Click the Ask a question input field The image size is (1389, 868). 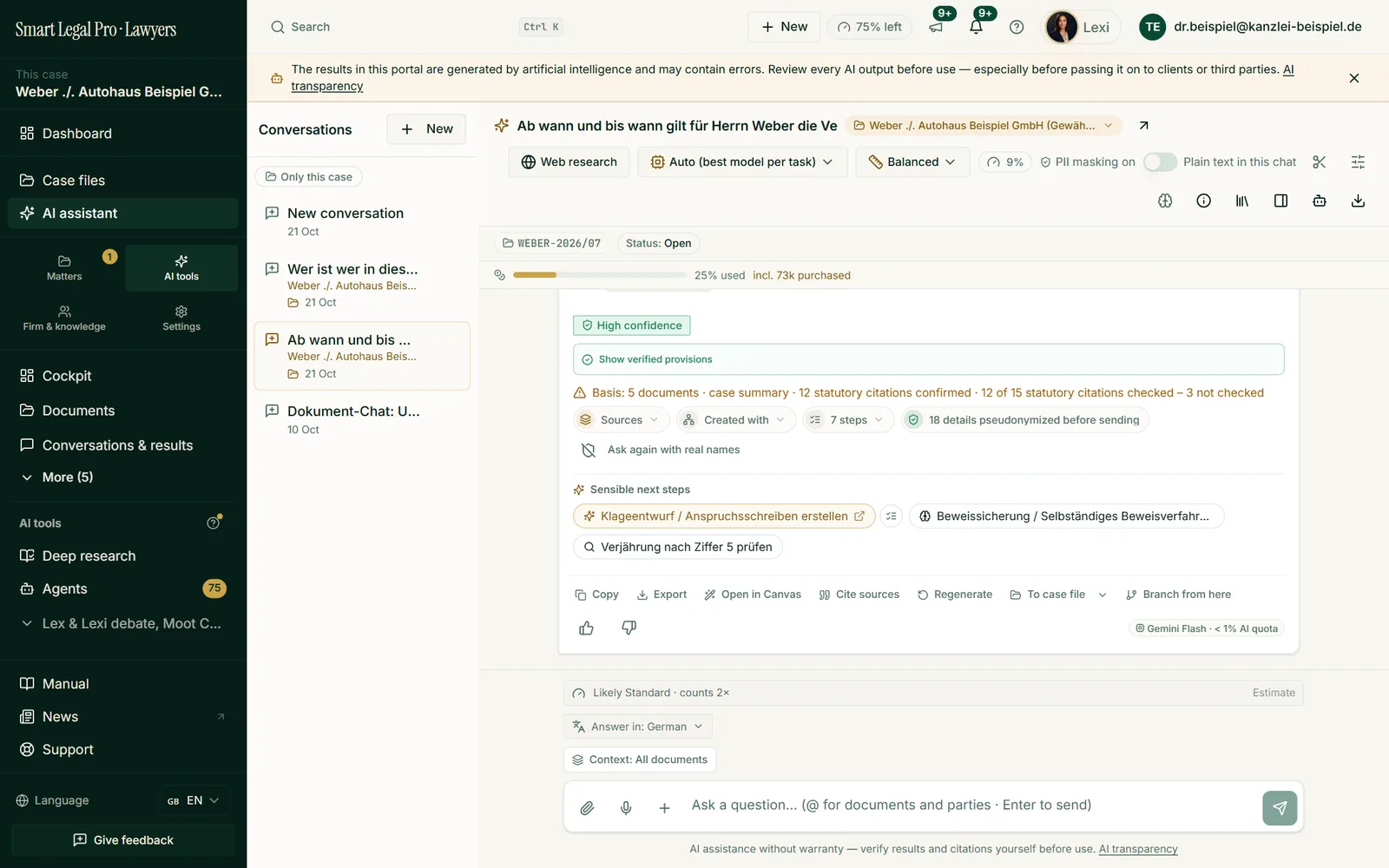point(971,806)
